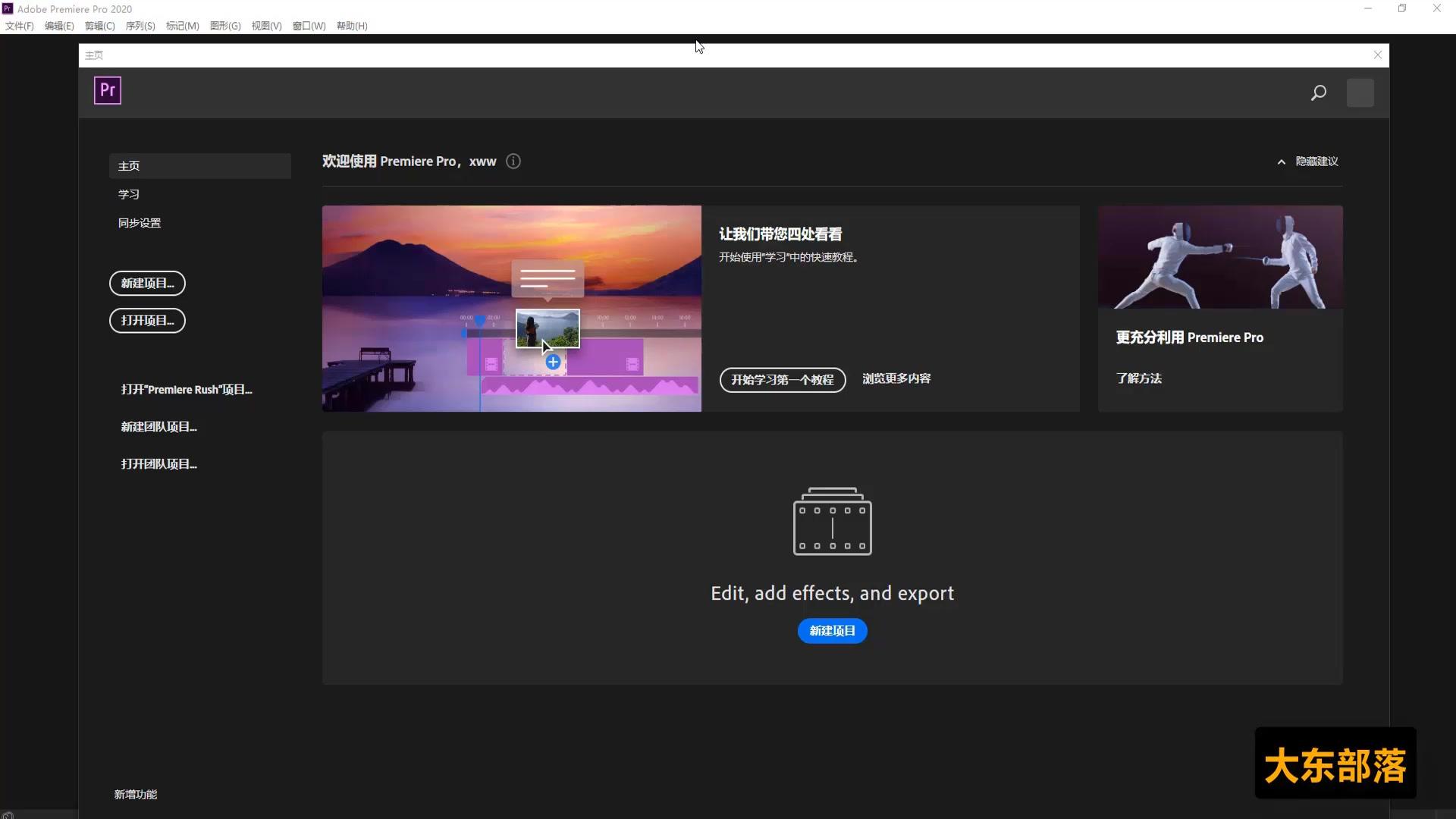Click the tutorial preview thumbnail with sunset image
This screenshot has height=819, width=1456.
(x=511, y=308)
